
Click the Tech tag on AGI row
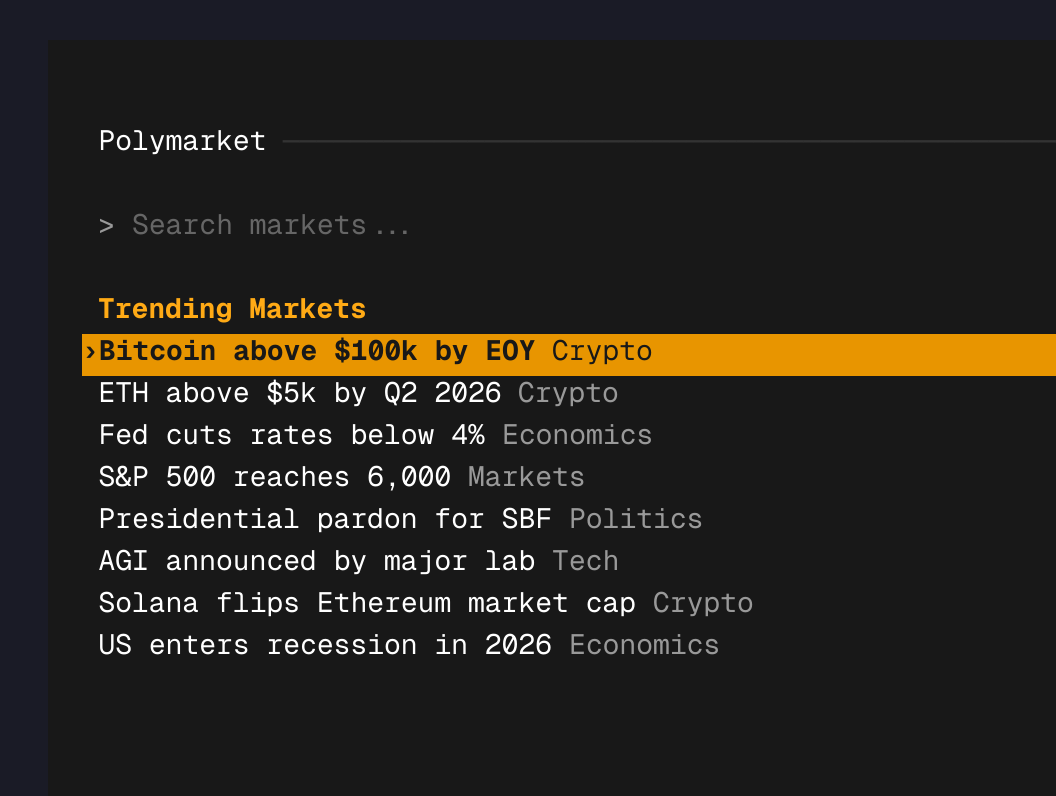[585, 561]
